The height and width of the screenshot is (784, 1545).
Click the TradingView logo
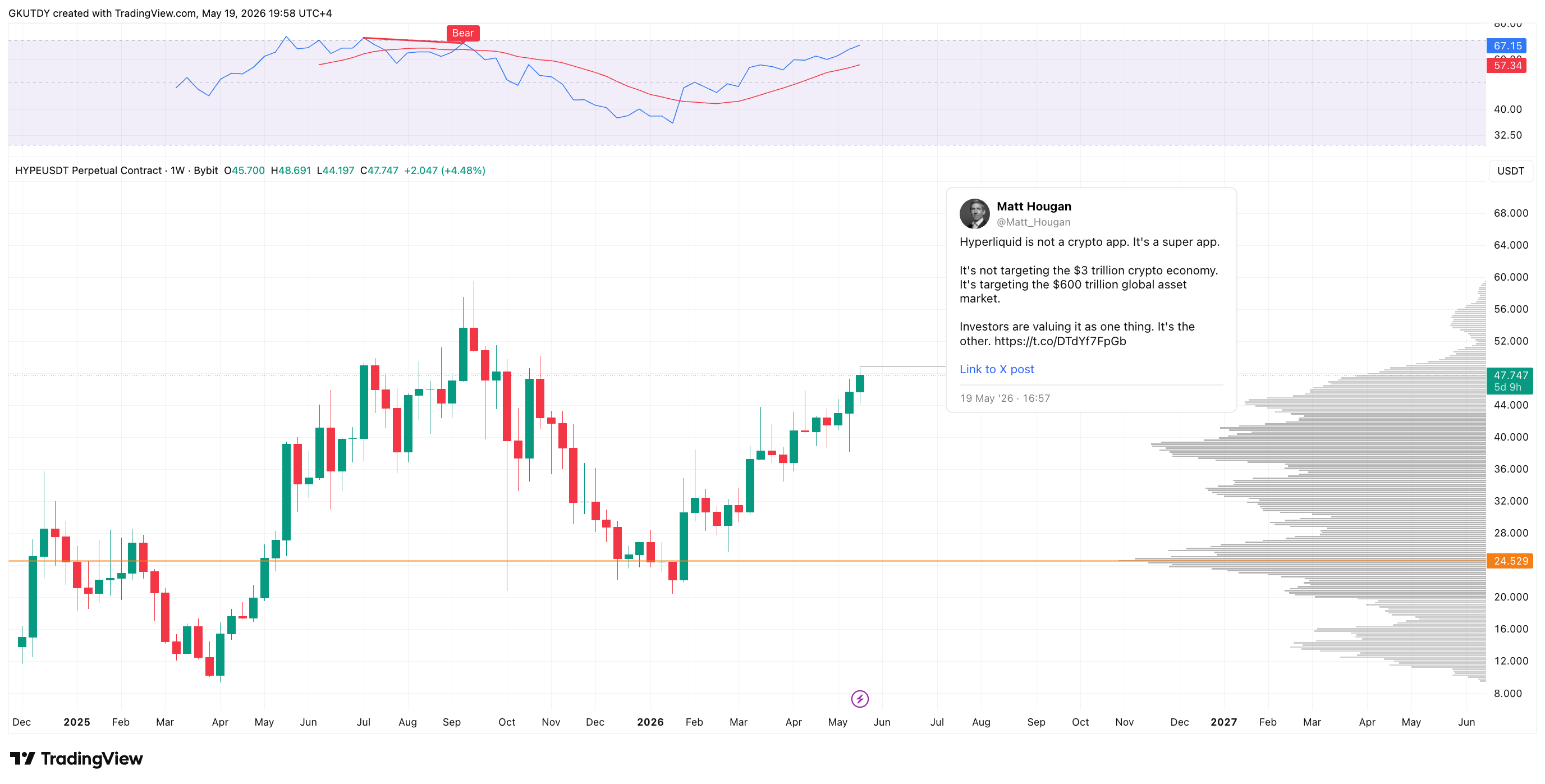(76, 759)
